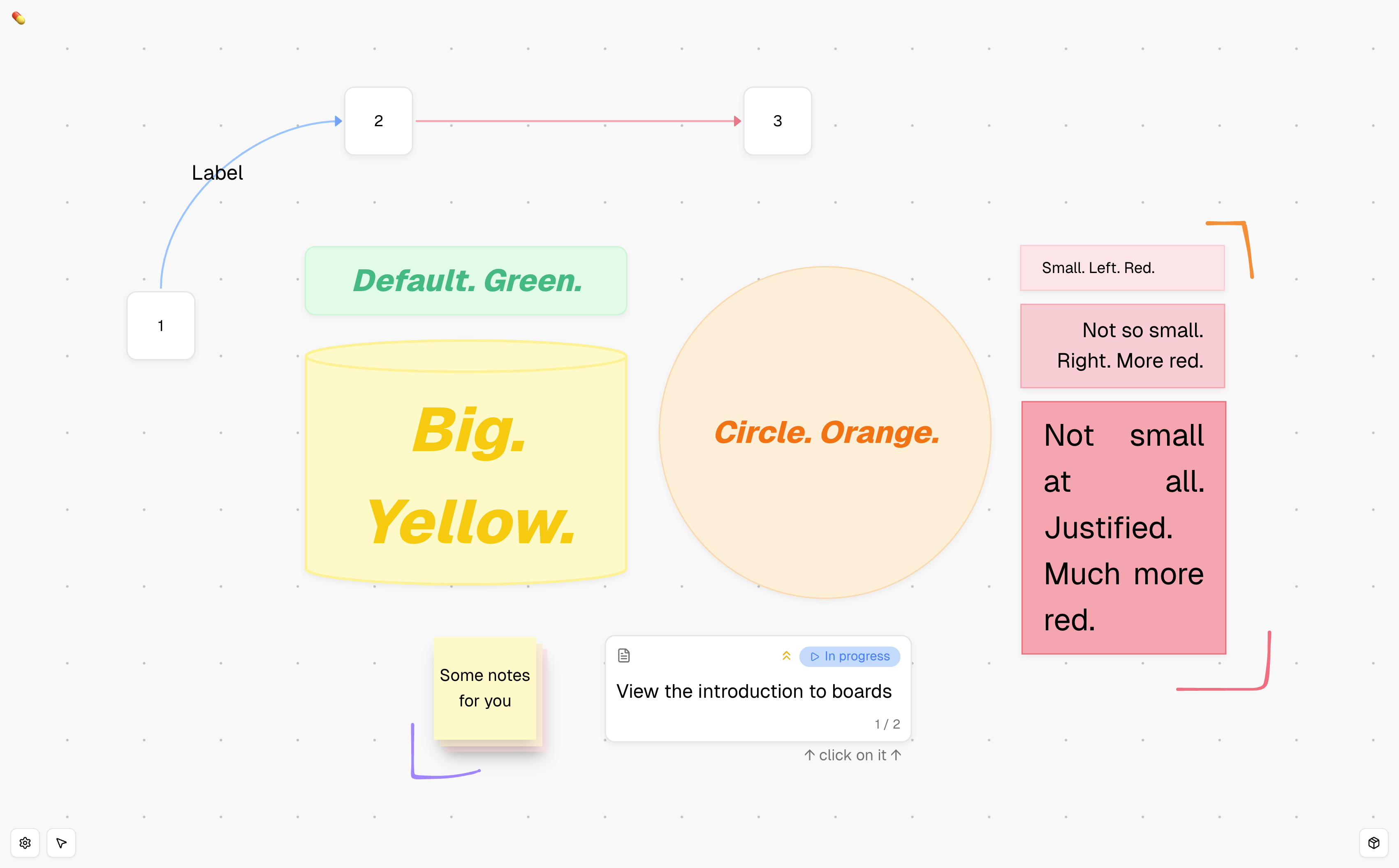1399x868 pixels.
Task: Select the node labeled 2
Action: pos(378,121)
